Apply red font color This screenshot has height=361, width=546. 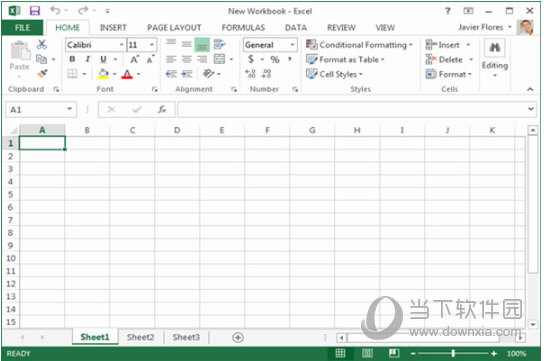(x=127, y=74)
